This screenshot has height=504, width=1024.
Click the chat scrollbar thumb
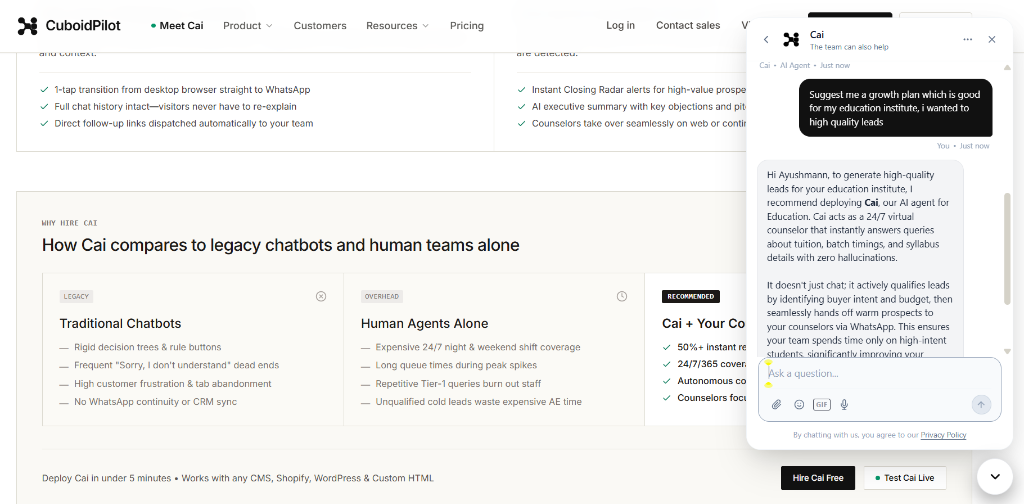(1006, 249)
